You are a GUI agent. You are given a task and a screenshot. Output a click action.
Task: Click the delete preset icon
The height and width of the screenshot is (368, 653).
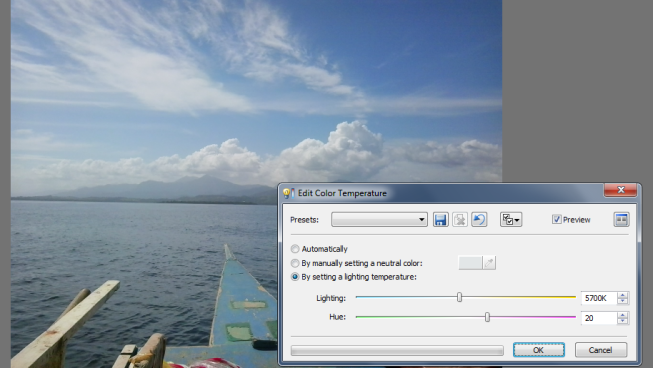460,219
